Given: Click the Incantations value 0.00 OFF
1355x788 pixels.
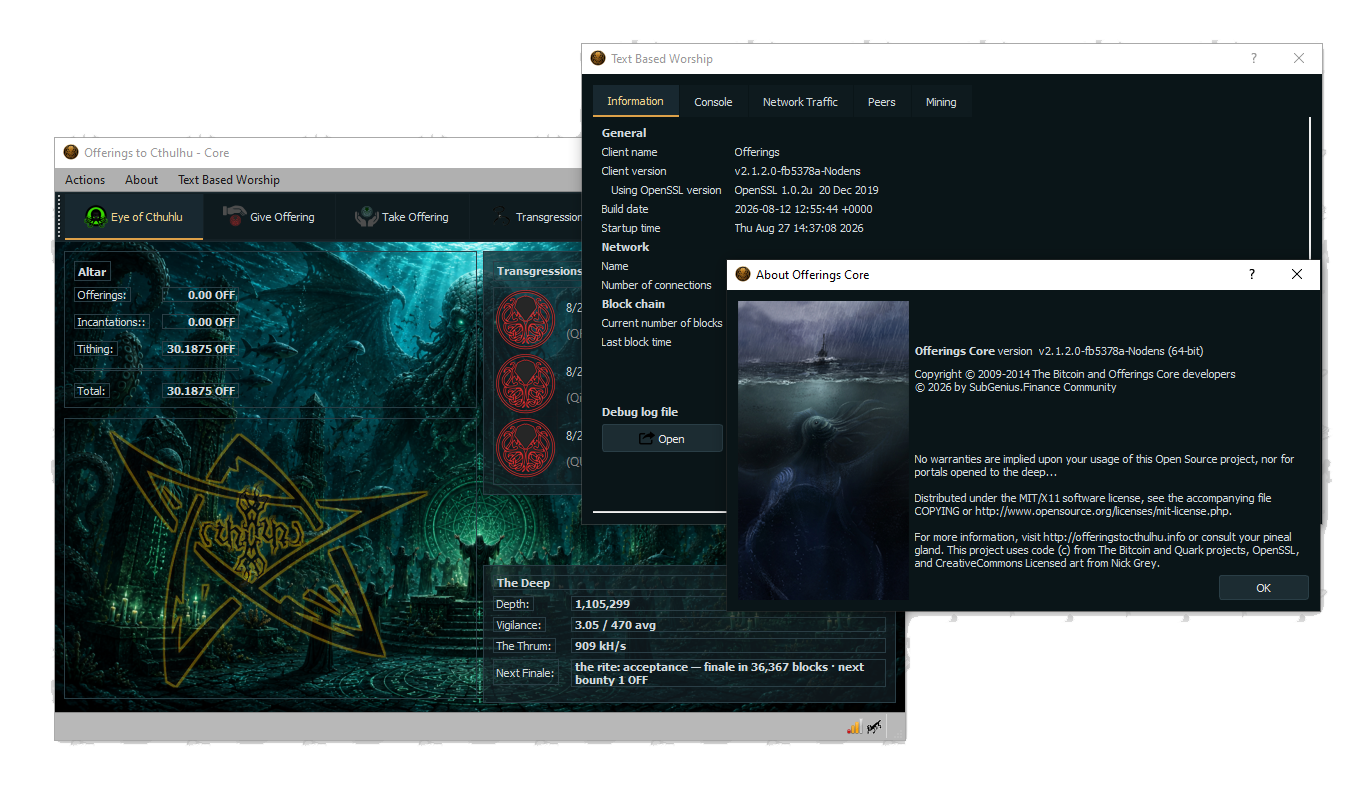Looking at the screenshot, I should (211, 322).
